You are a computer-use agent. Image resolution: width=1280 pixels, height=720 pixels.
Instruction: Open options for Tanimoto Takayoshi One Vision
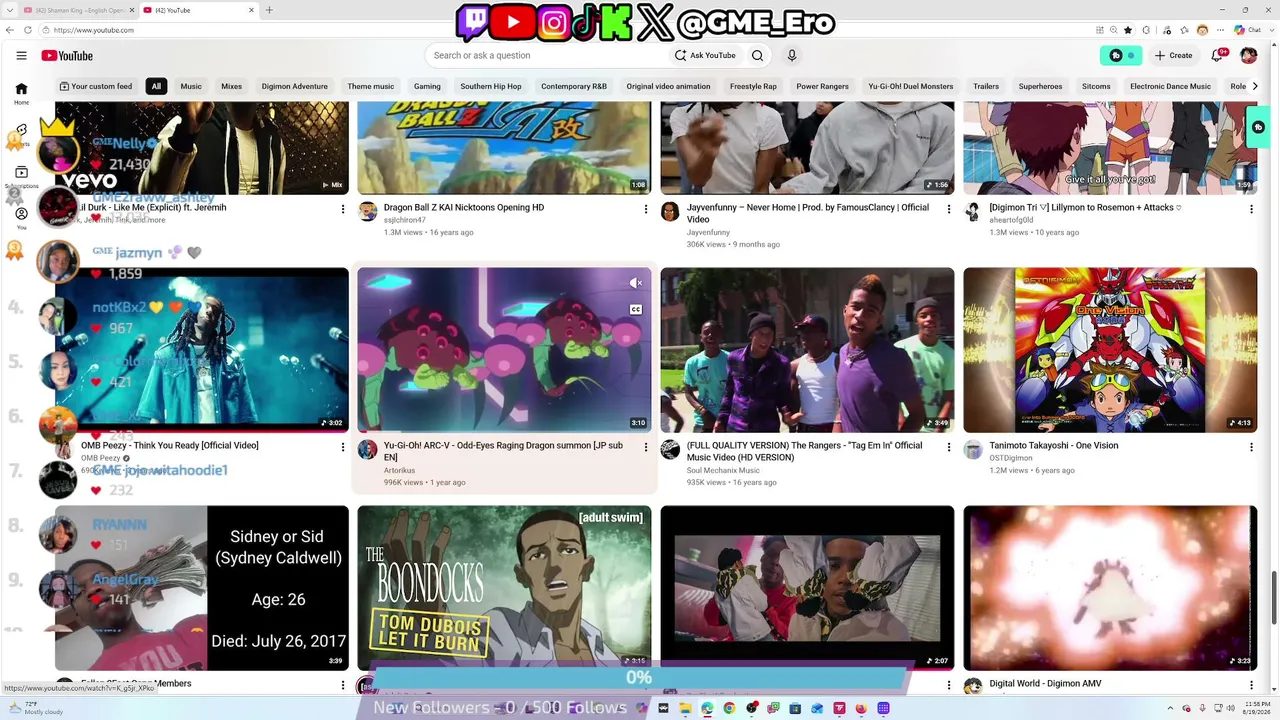click(x=1251, y=447)
